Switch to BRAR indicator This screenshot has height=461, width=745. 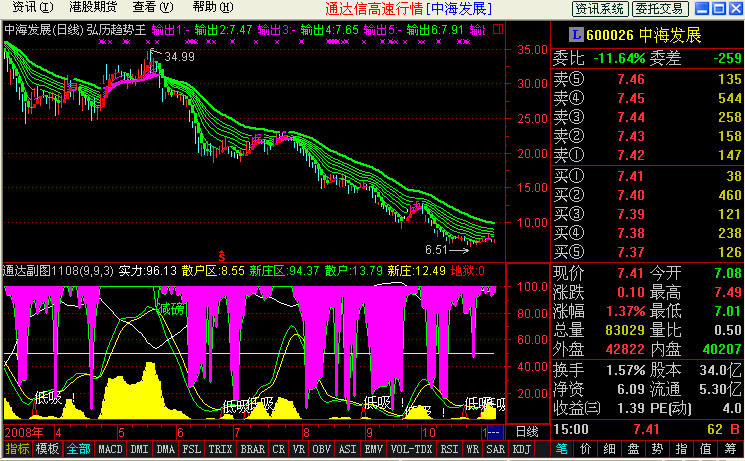coord(252,449)
